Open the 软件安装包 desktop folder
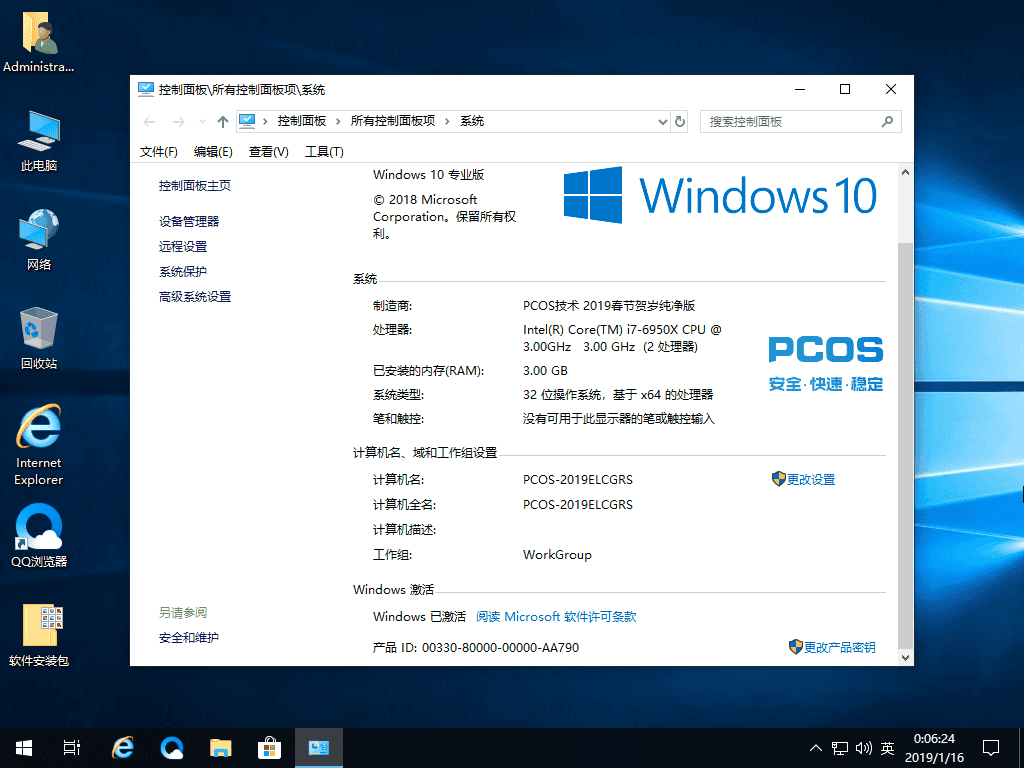This screenshot has height=768, width=1024. coord(39,635)
